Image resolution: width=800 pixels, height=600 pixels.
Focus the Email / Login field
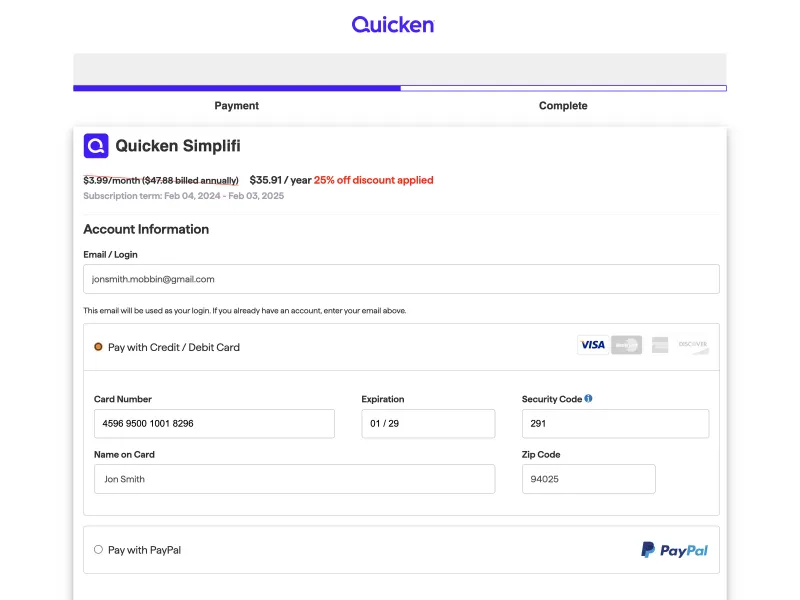pyautogui.click(x=402, y=279)
